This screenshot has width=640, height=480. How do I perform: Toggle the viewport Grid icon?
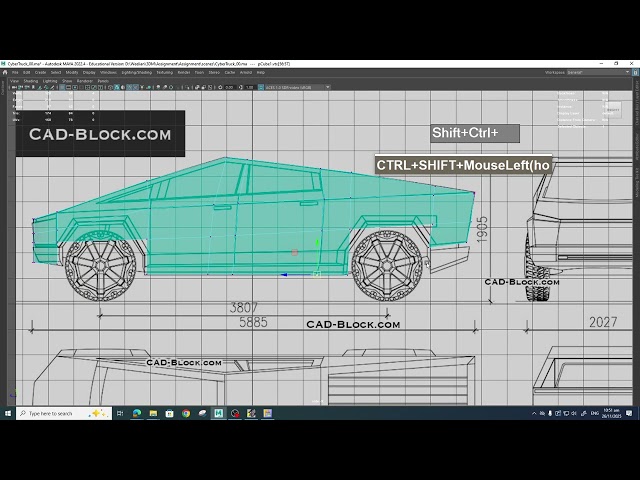tap(62, 87)
